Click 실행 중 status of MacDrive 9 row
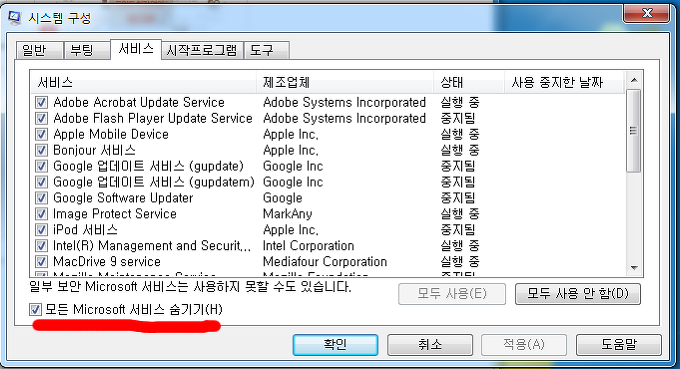The width and height of the screenshot is (680, 369). point(460,262)
